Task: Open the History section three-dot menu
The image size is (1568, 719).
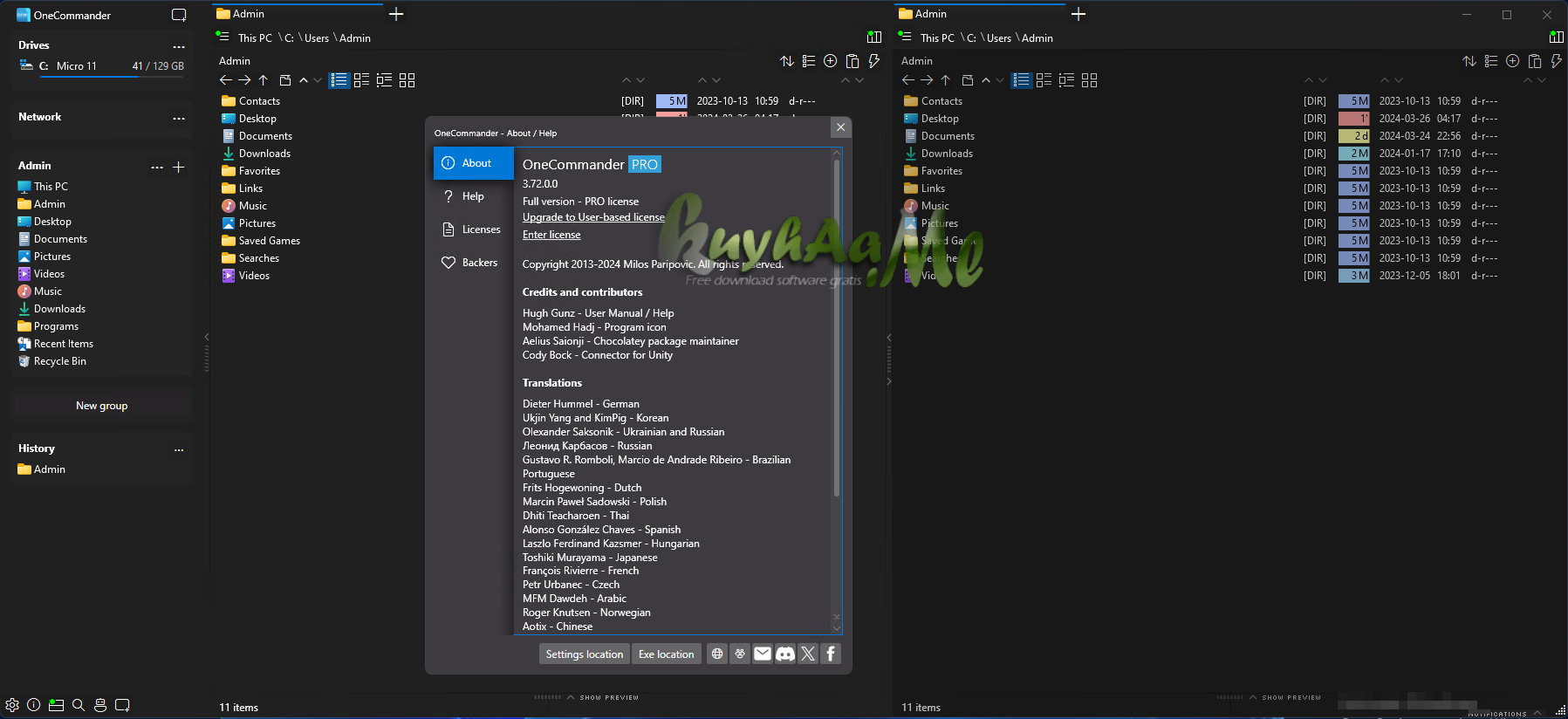Action: click(x=179, y=449)
